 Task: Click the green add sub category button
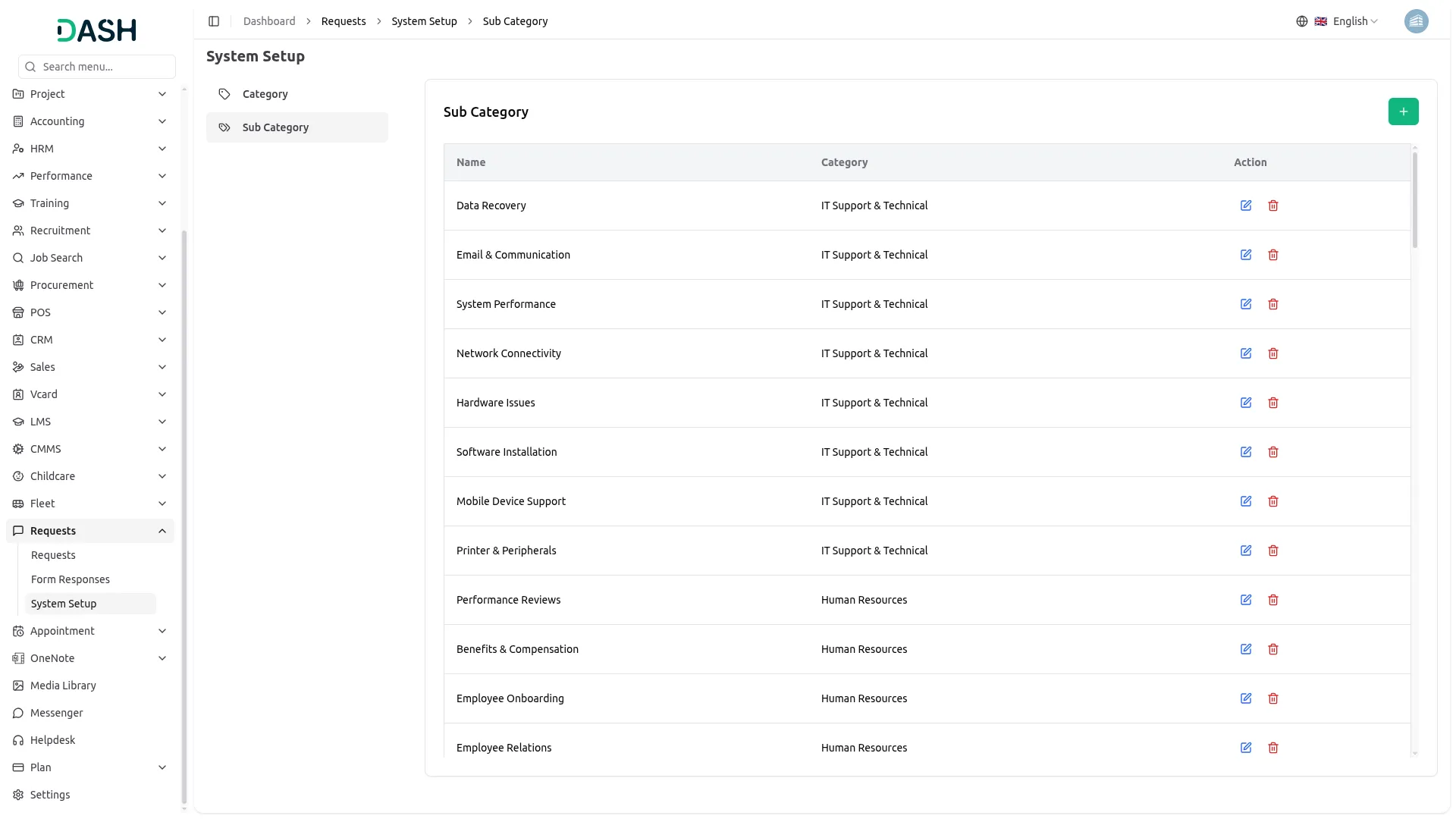pyautogui.click(x=1403, y=111)
